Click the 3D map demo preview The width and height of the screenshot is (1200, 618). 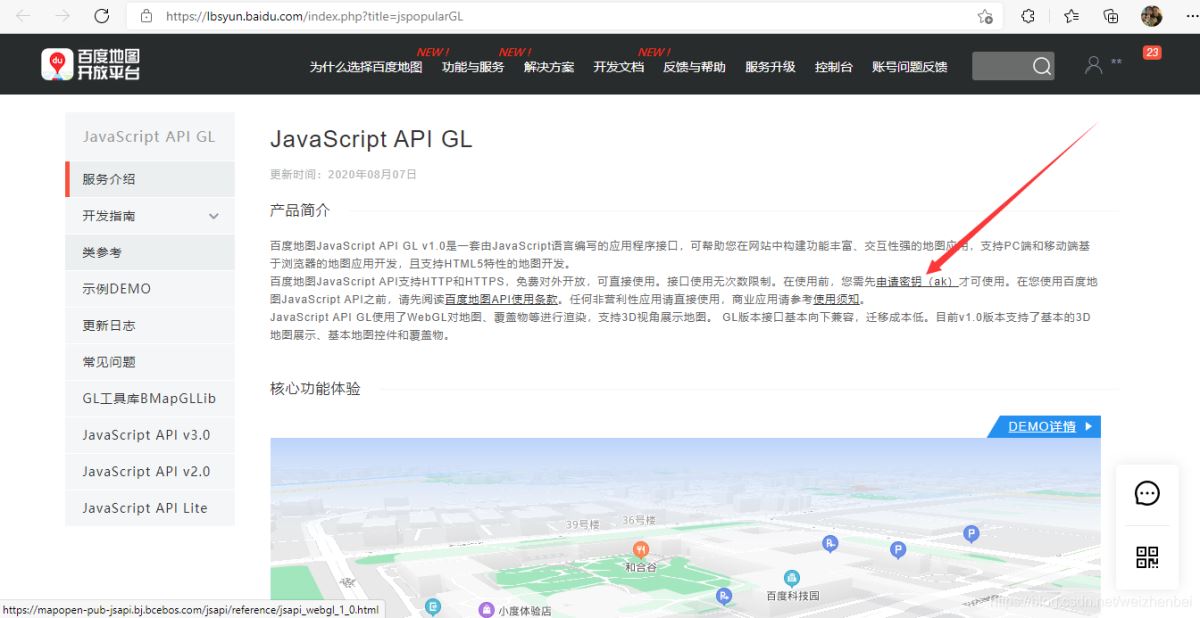tap(685, 528)
